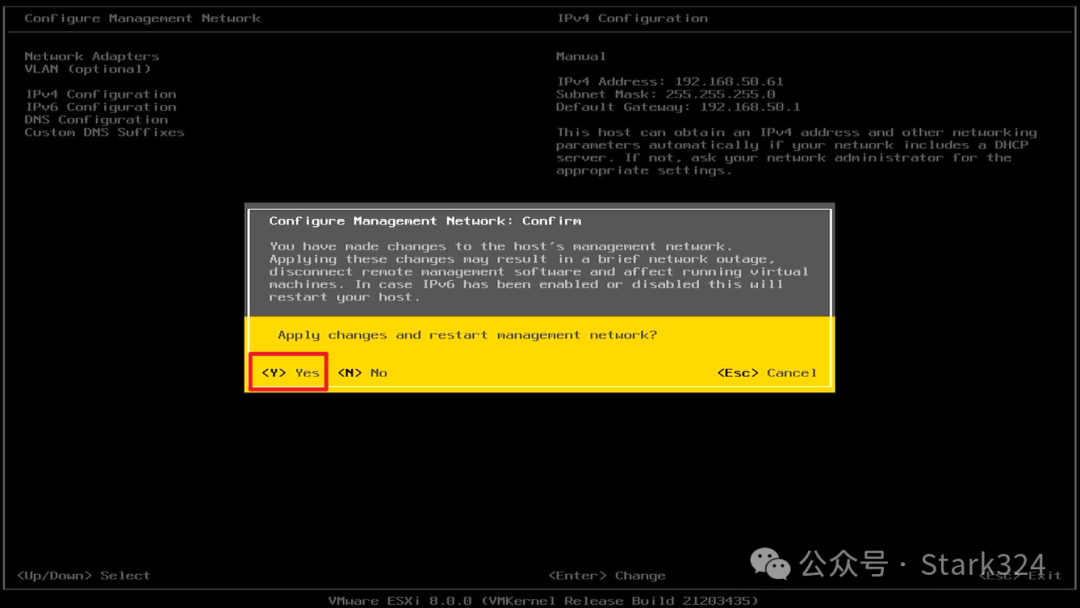
Task: Click the VMware ESXi 8.0.0 build text
Action: [x=543, y=601]
